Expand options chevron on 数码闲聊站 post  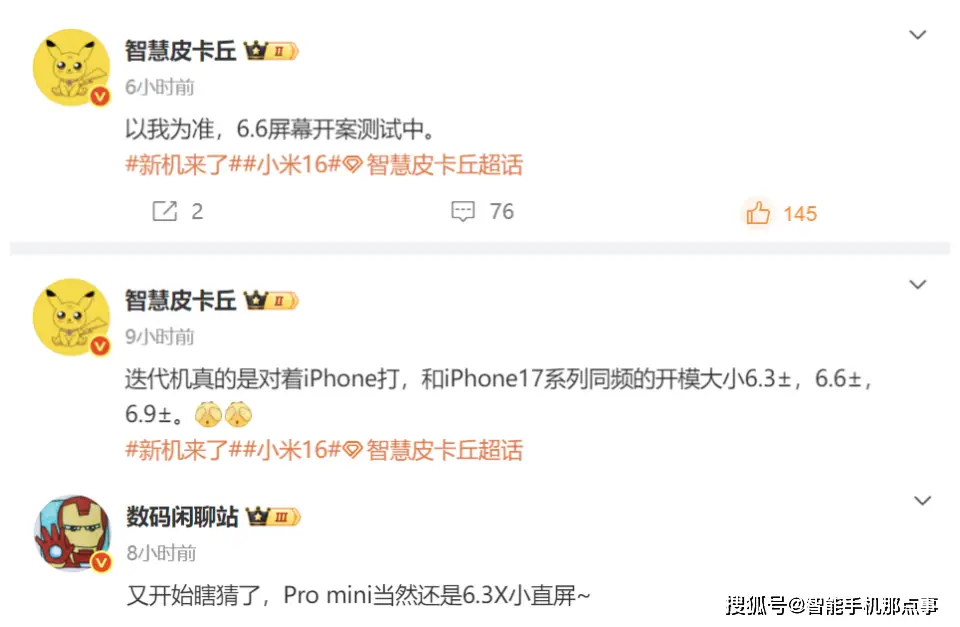pyautogui.click(x=923, y=501)
